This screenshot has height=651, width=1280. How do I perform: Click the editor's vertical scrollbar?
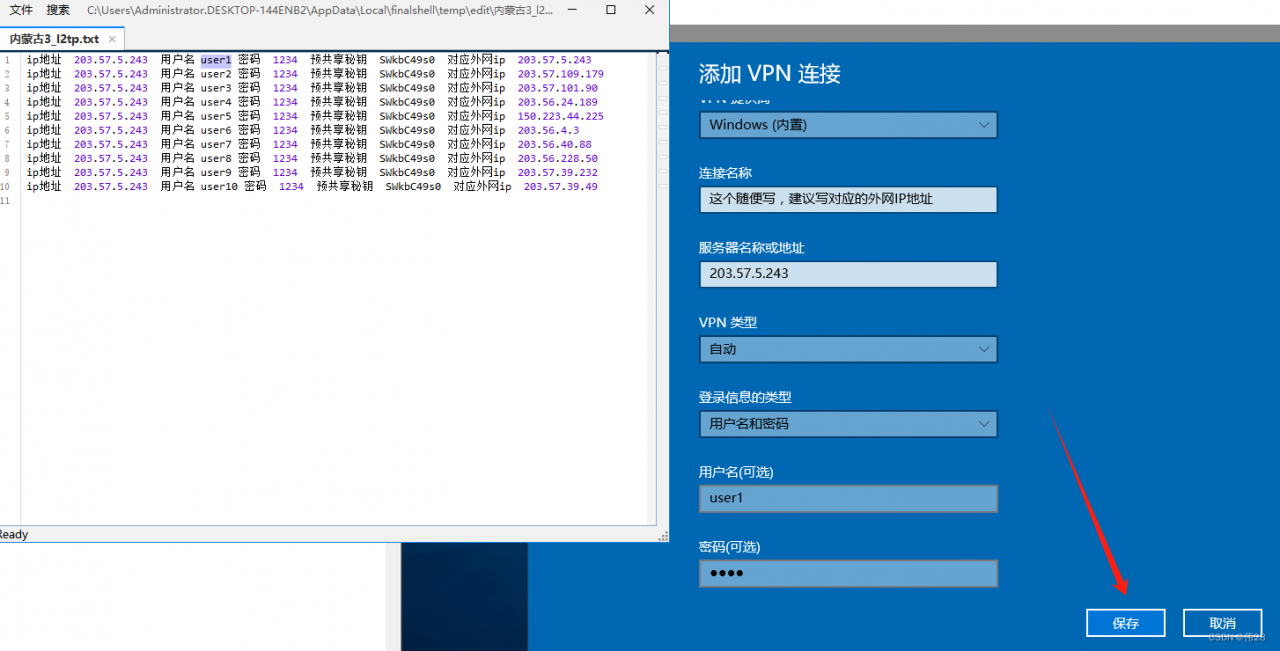point(662,290)
